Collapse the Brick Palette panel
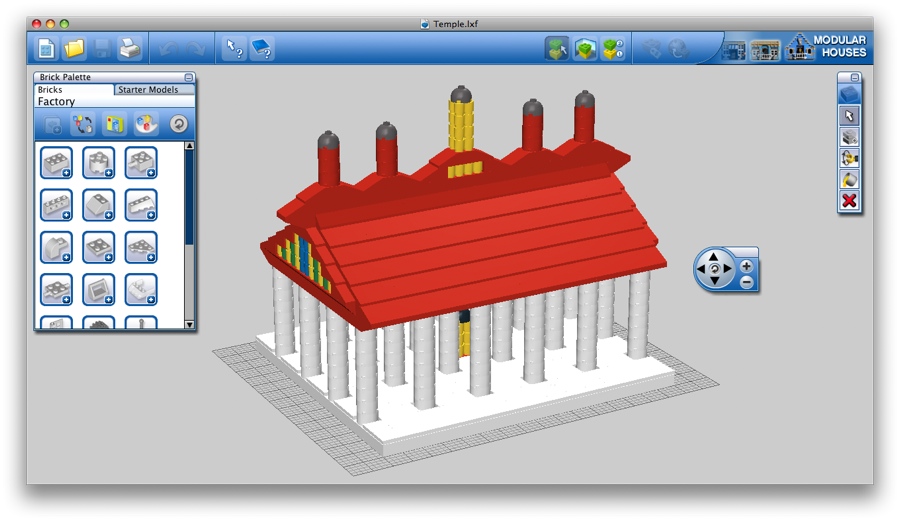The image size is (900, 521). coord(188,77)
